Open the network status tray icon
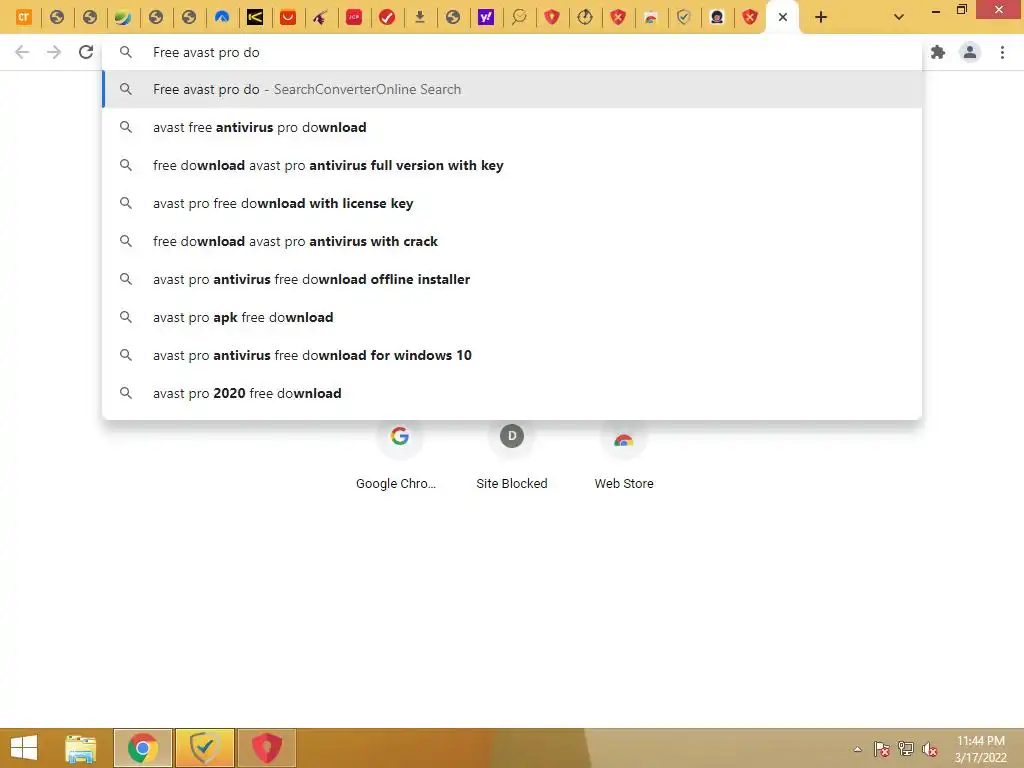The height and width of the screenshot is (768, 1024). (x=906, y=749)
